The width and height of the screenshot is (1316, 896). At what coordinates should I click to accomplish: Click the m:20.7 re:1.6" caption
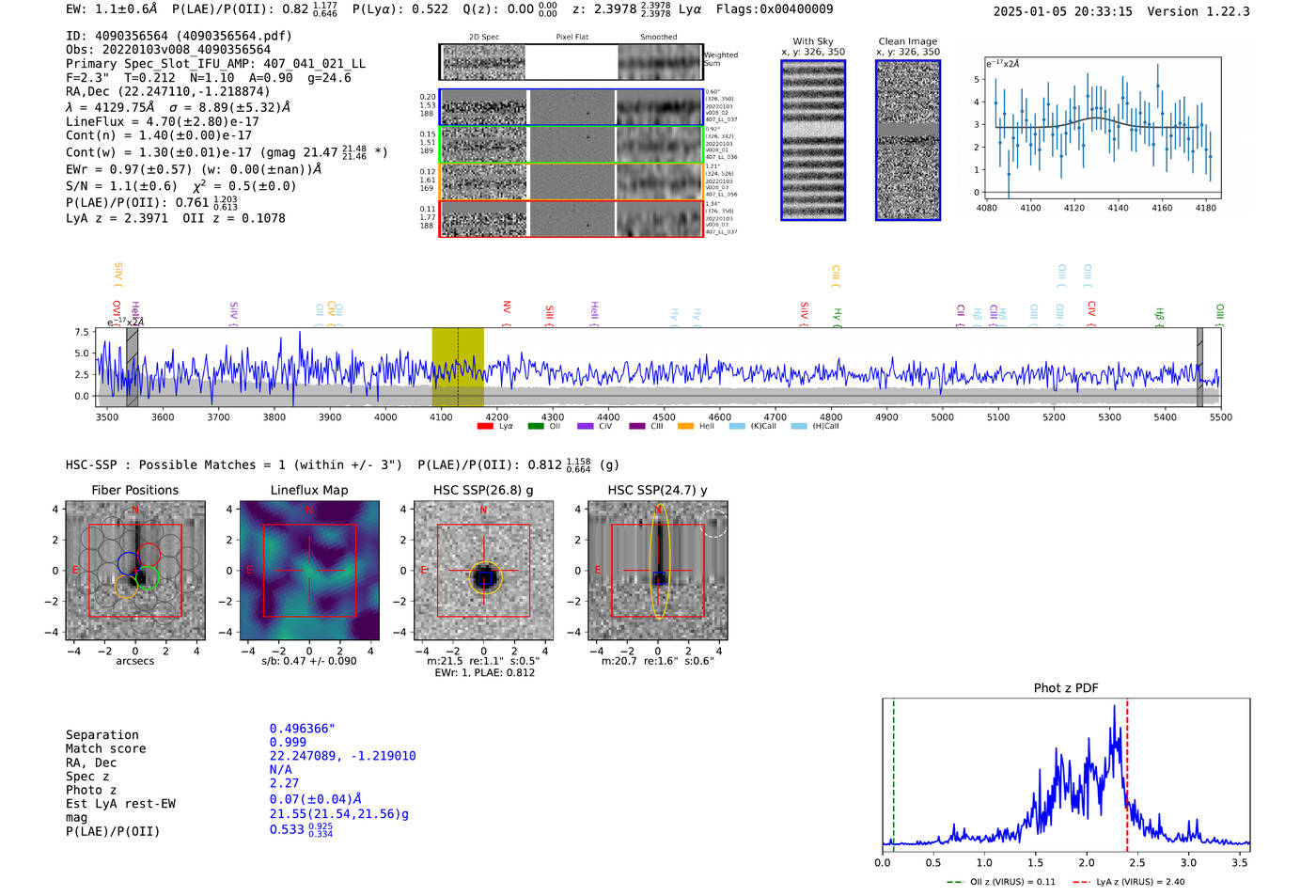pos(657,661)
